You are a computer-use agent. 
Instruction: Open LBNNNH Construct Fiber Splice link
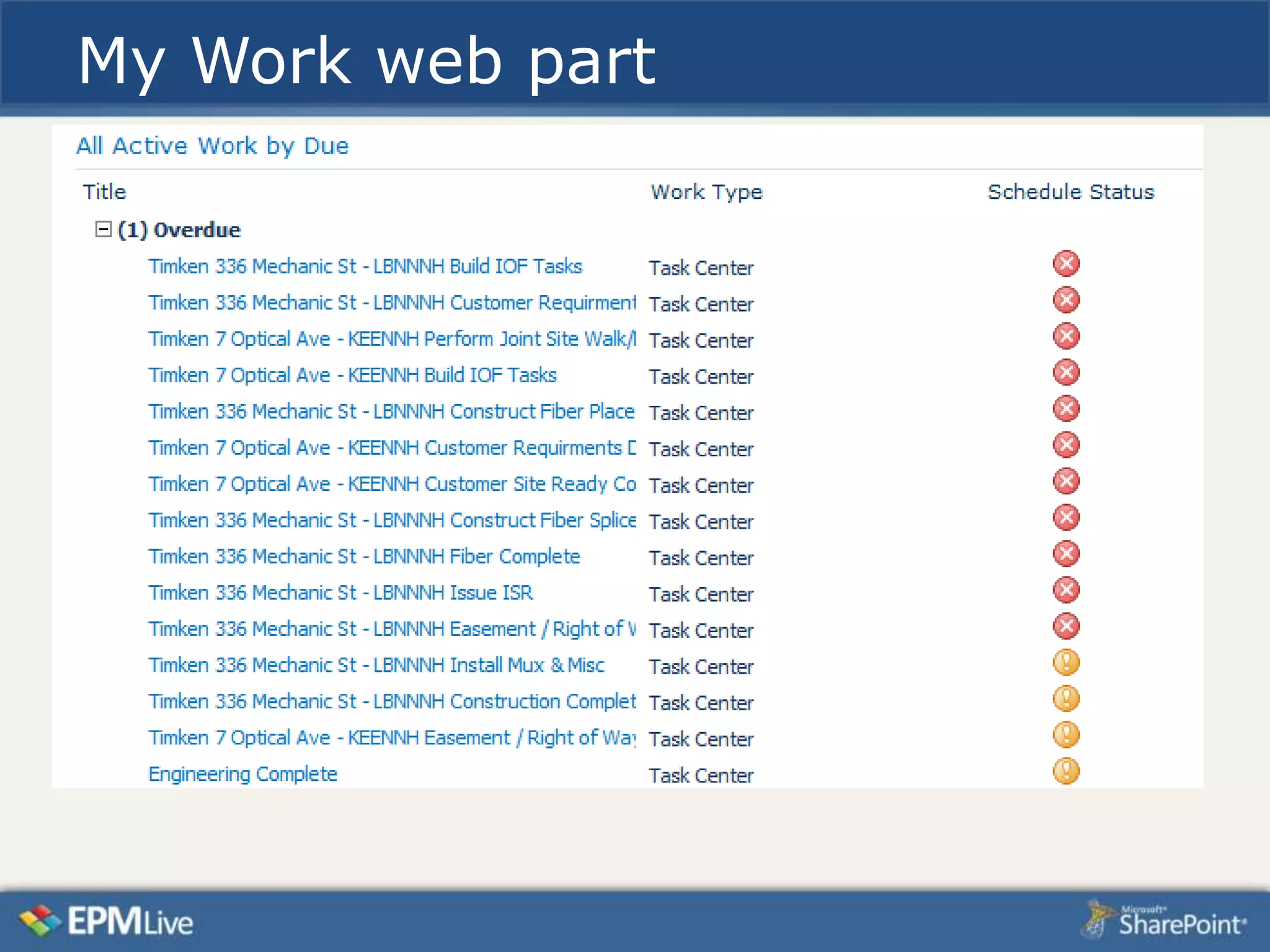pos(393,520)
